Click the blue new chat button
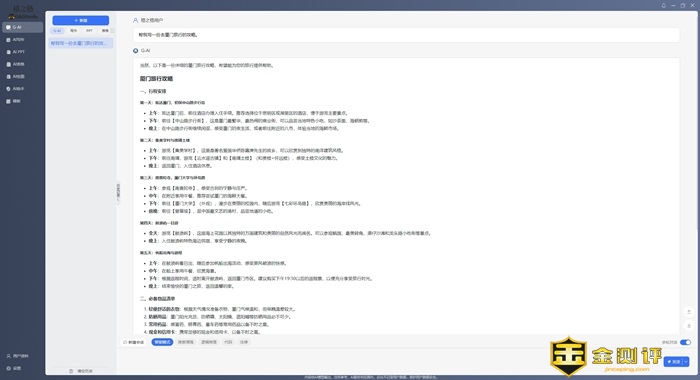The width and height of the screenshot is (700, 380). [x=81, y=21]
